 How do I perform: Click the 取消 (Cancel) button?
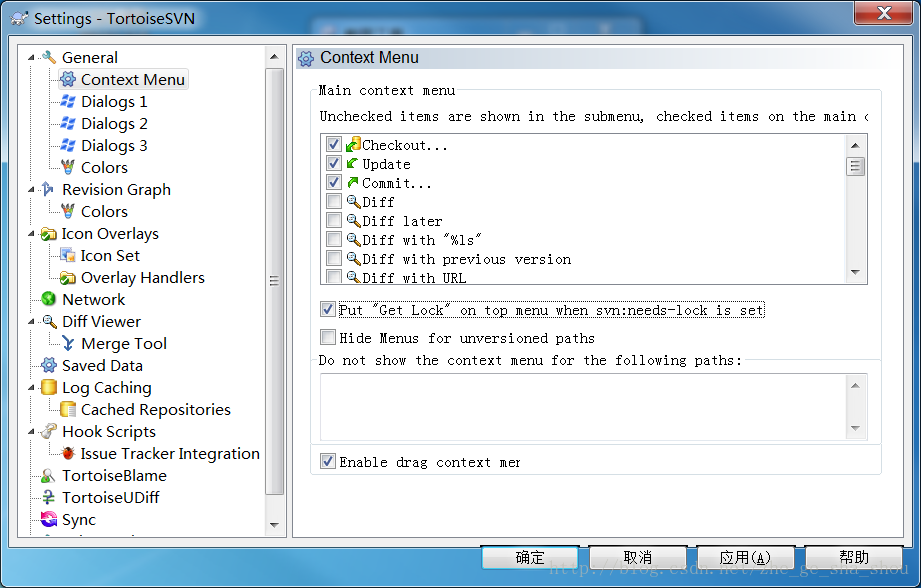[x=638, y=557]
